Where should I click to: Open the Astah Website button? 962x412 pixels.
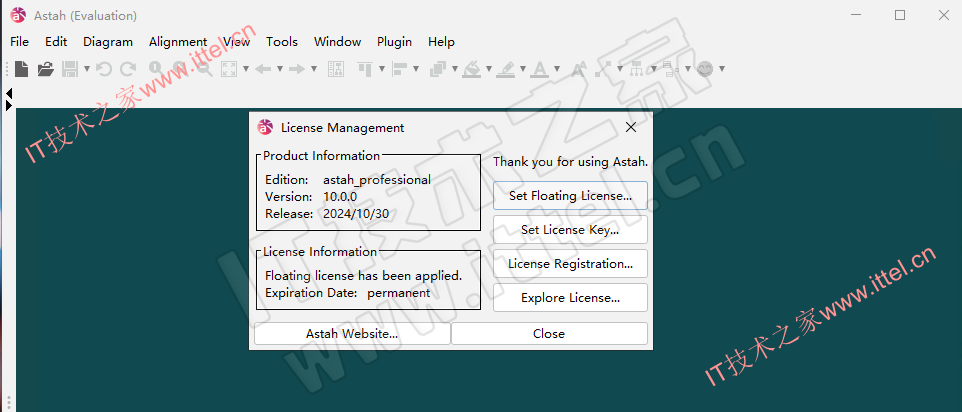coord(352,334)
